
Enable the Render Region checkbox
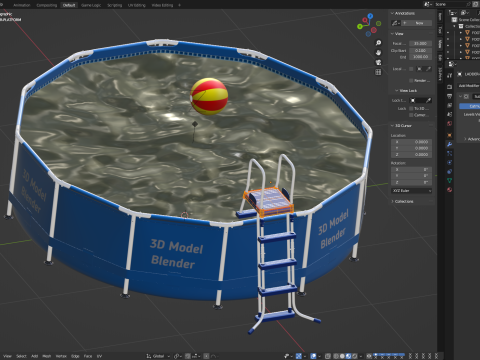coord(411,80)
